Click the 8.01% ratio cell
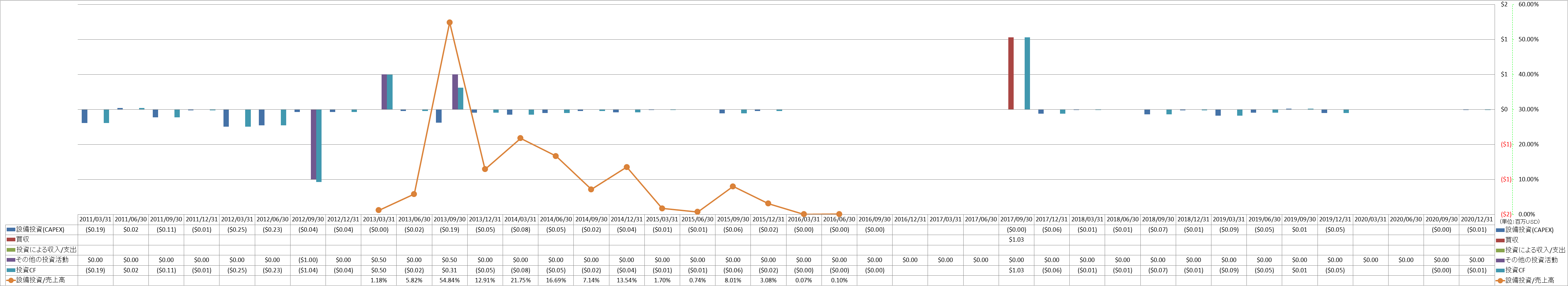The image size is (1568, 286). (x=733, y=281)
